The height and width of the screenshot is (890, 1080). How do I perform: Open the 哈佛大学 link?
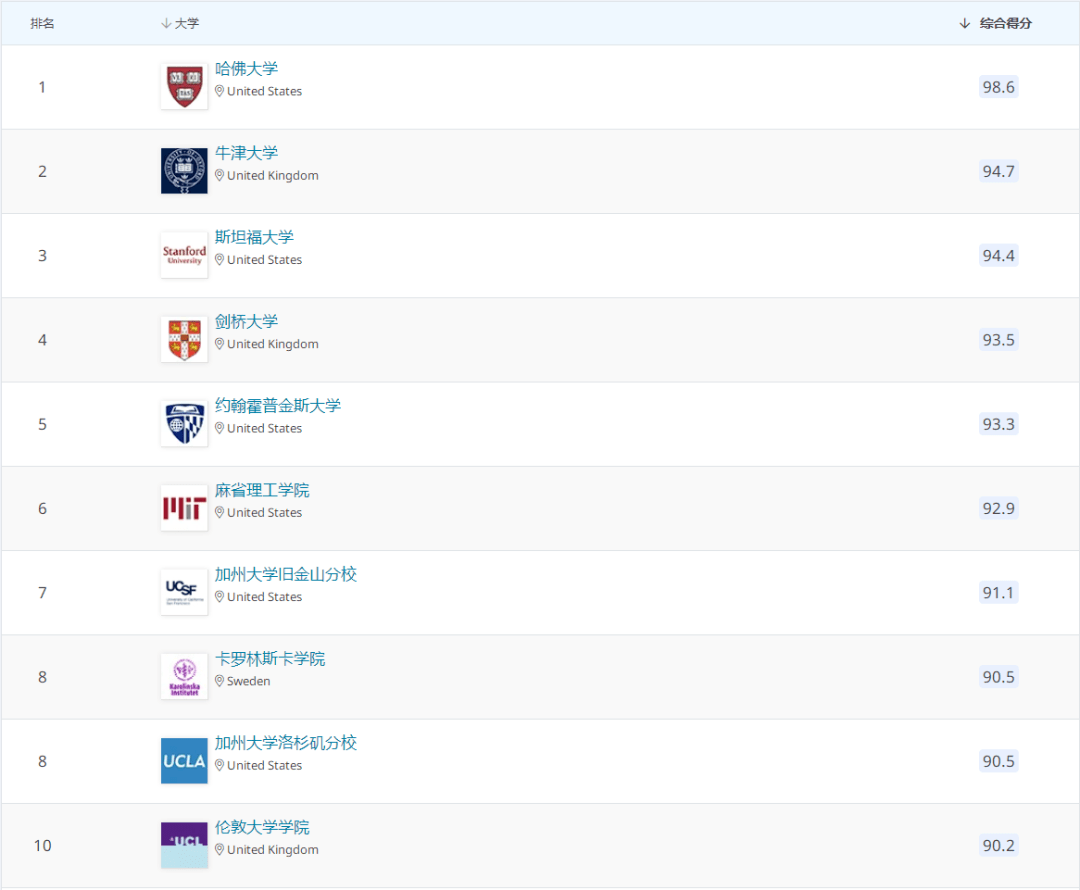246,69
